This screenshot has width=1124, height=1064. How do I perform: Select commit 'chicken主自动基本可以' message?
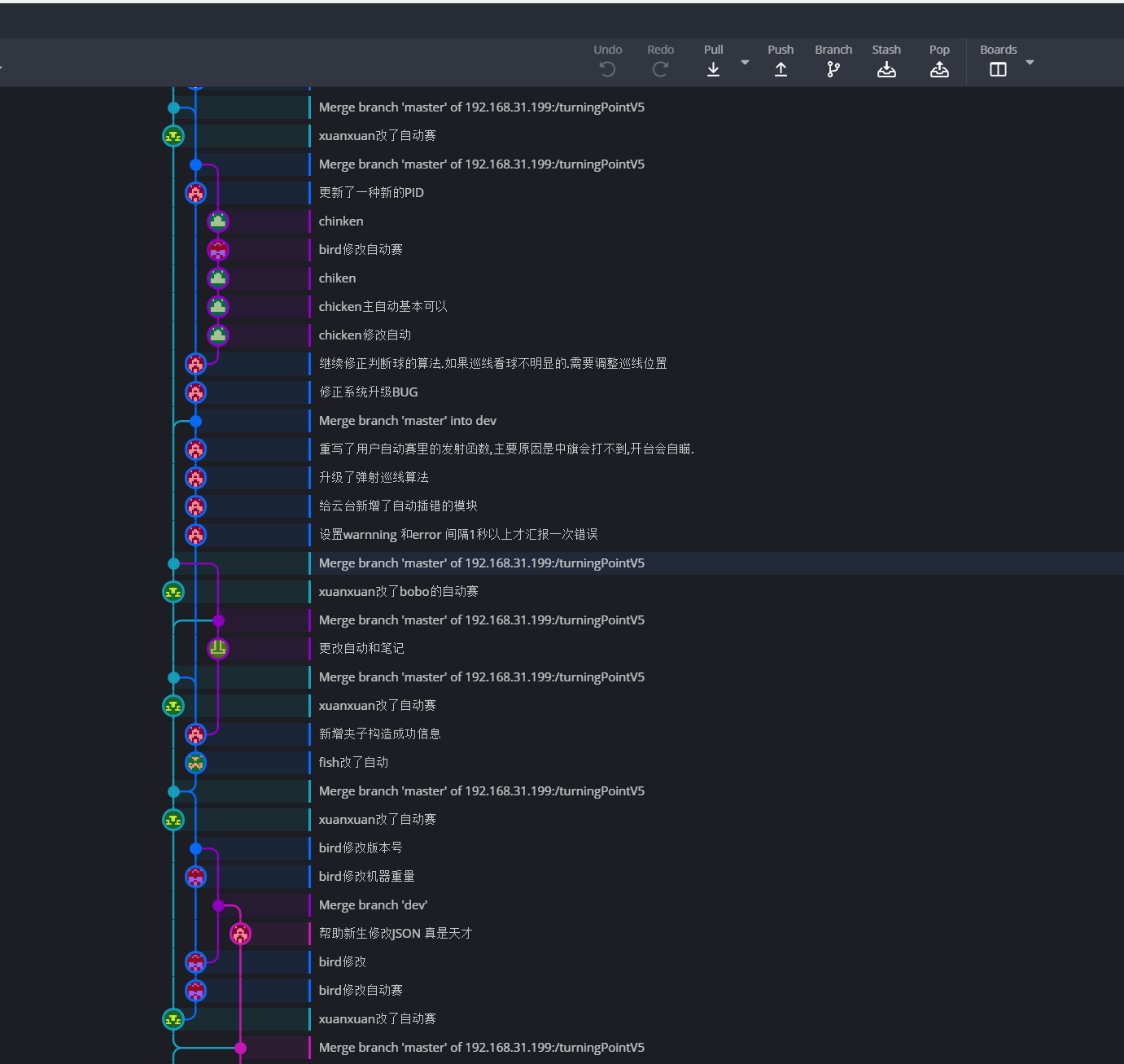383,307
